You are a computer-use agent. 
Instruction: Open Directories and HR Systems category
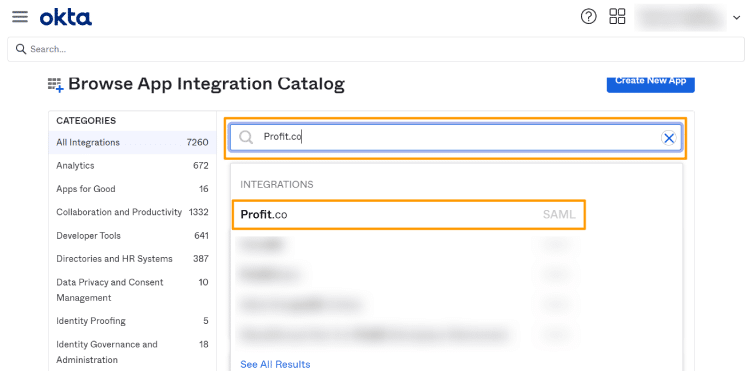pos(132,258)
